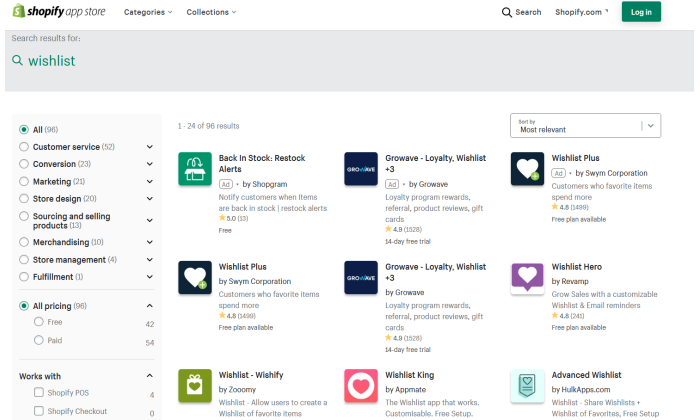The height and width of the screenshot is (420, 700).
Task: Open Back In Stock Restock Alerts app icon
Action: point(195,169)
